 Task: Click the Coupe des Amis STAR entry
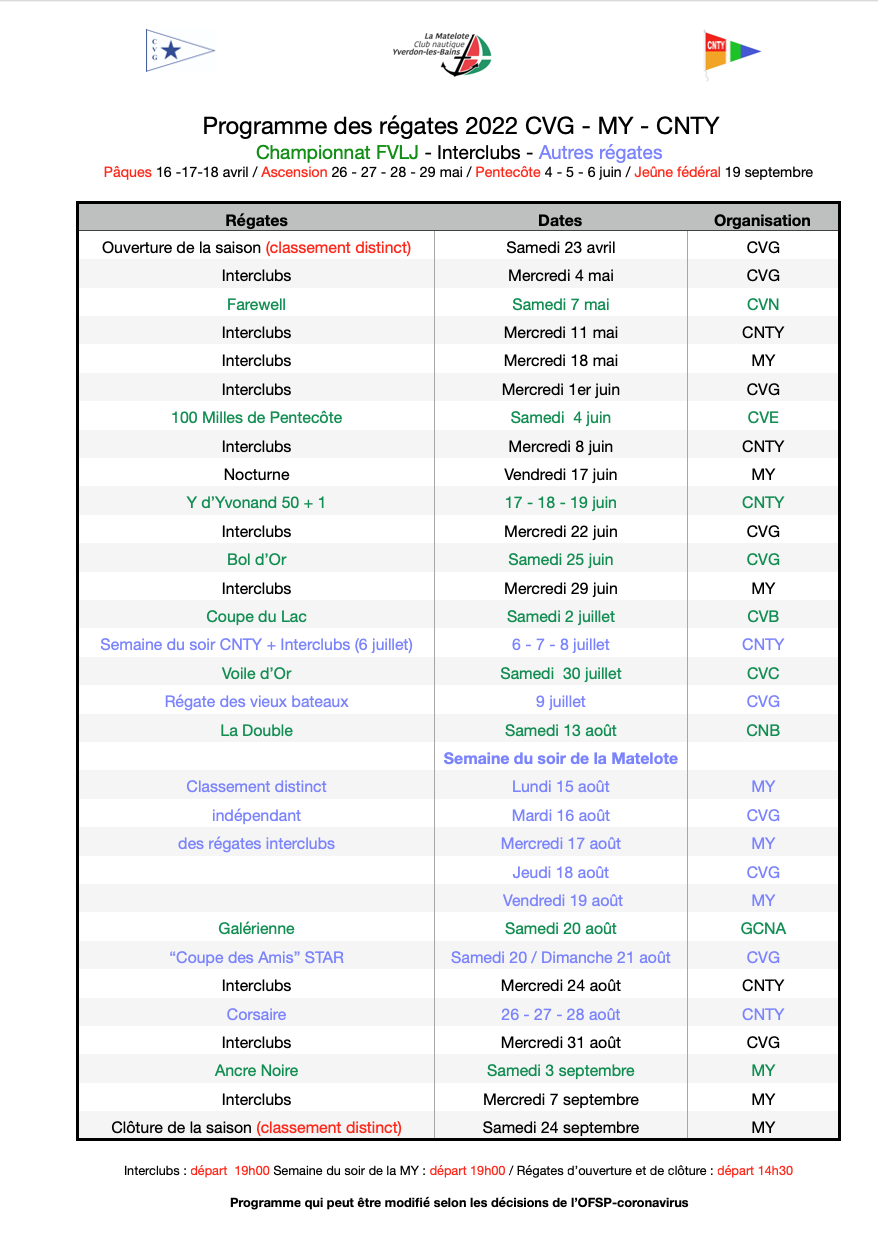click(x=256, y=957)
